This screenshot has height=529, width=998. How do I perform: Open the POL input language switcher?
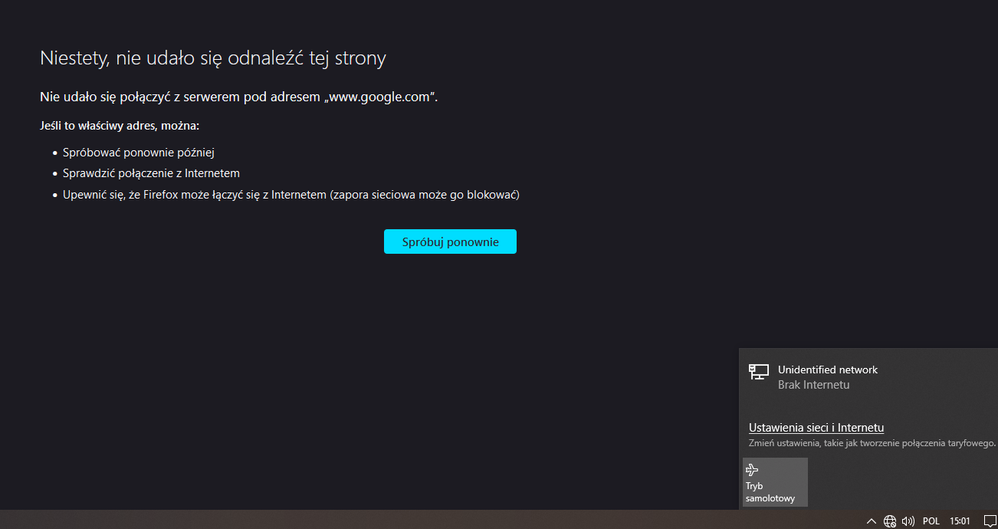931,521
